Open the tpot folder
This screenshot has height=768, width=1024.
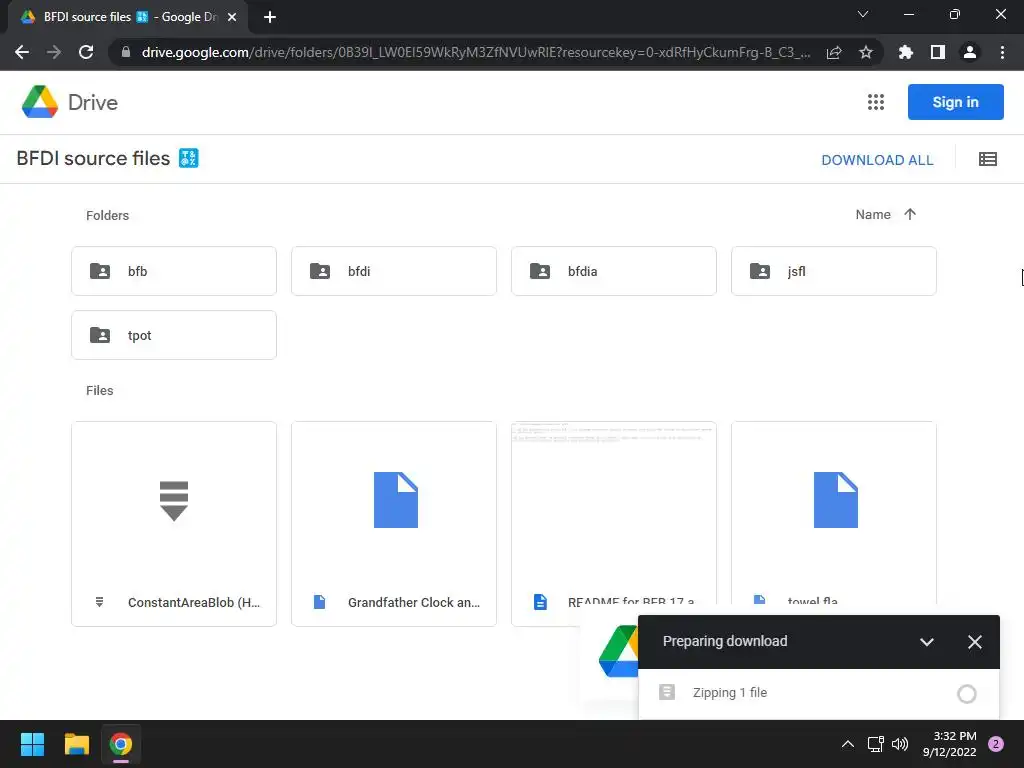174,335
